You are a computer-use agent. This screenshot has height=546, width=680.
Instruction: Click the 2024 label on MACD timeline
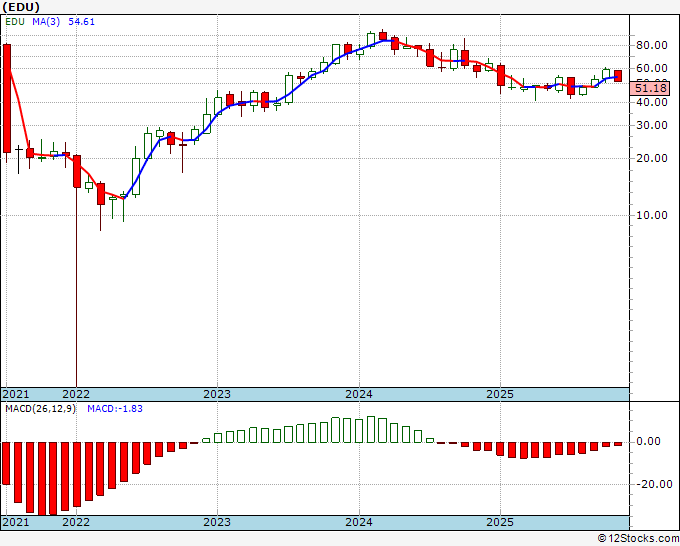pos(359,522)
